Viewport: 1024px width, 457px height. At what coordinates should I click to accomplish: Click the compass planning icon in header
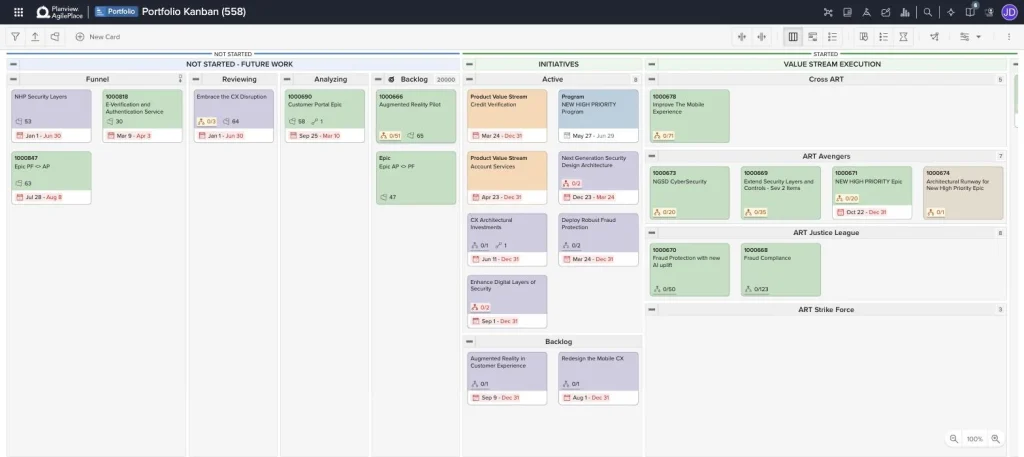pyautogui.click(x=867, y=12)
